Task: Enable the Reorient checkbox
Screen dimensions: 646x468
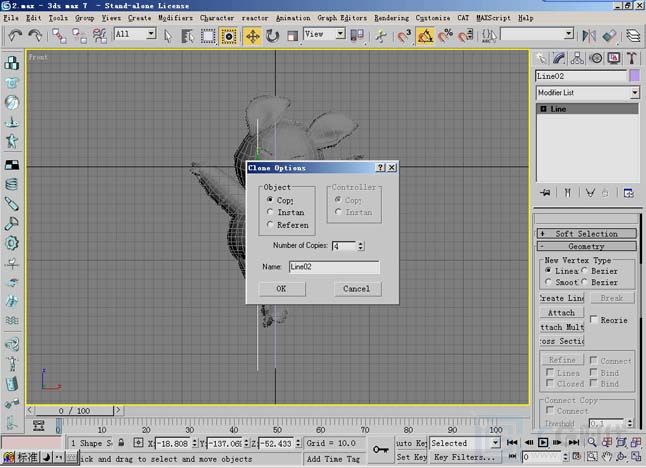Action: (594, 320)
